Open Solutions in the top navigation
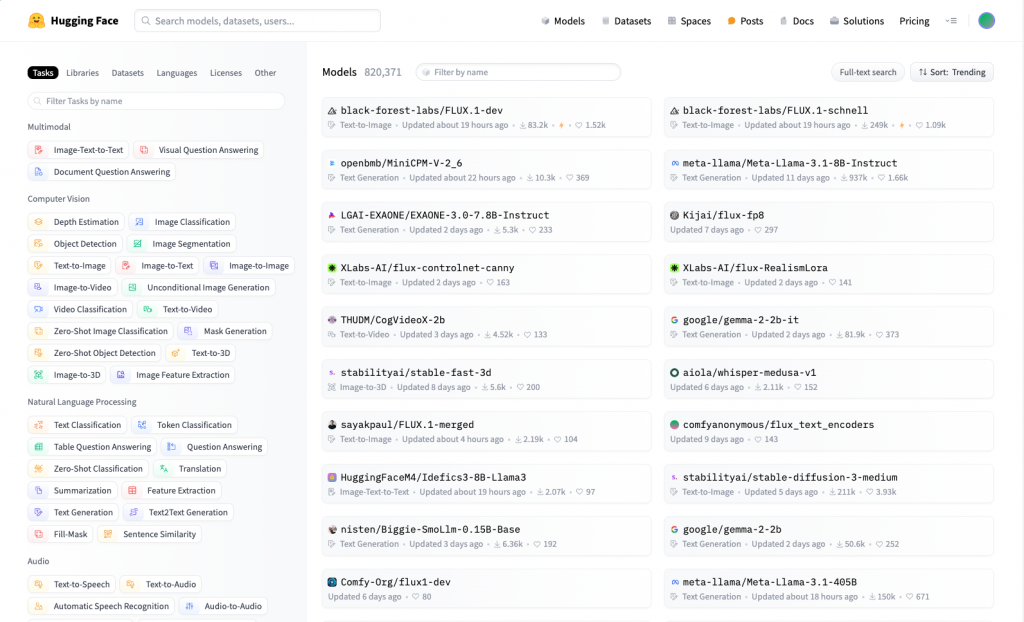 pyautogui.click(x=857, y=21)
